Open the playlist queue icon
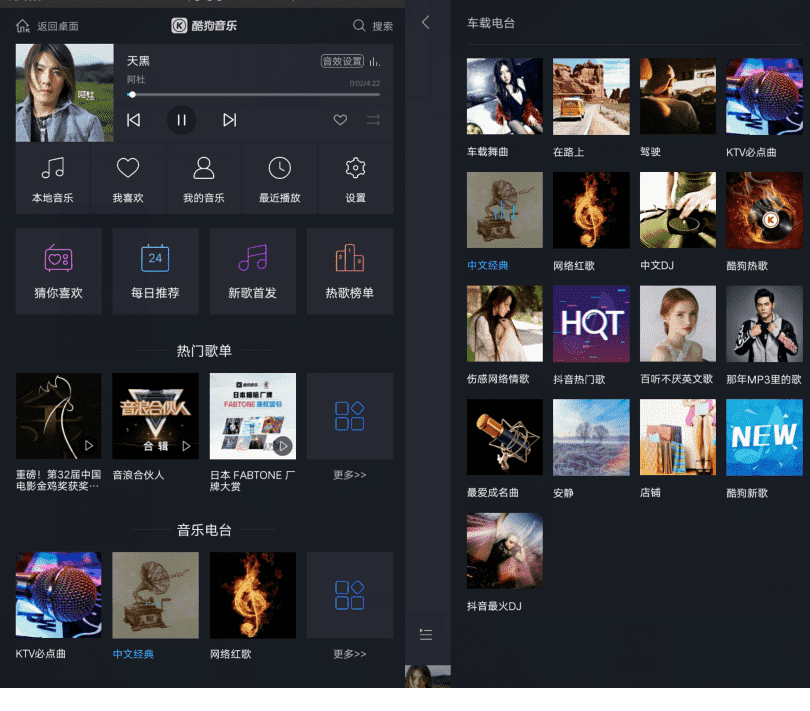 pyautogui.click(x=426, y=635)
